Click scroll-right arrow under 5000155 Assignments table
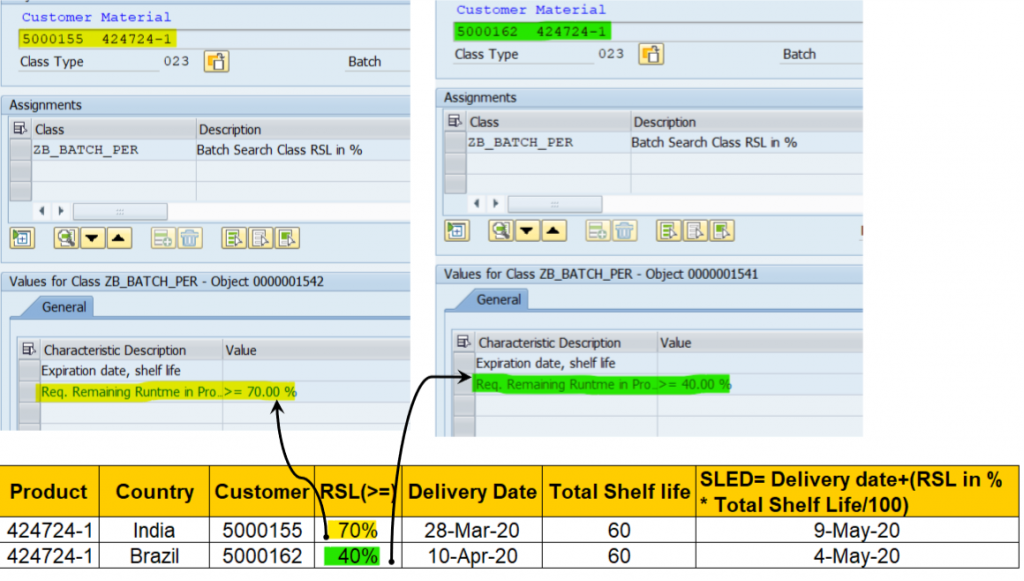The image size is (1024, 581). point(61,211)
